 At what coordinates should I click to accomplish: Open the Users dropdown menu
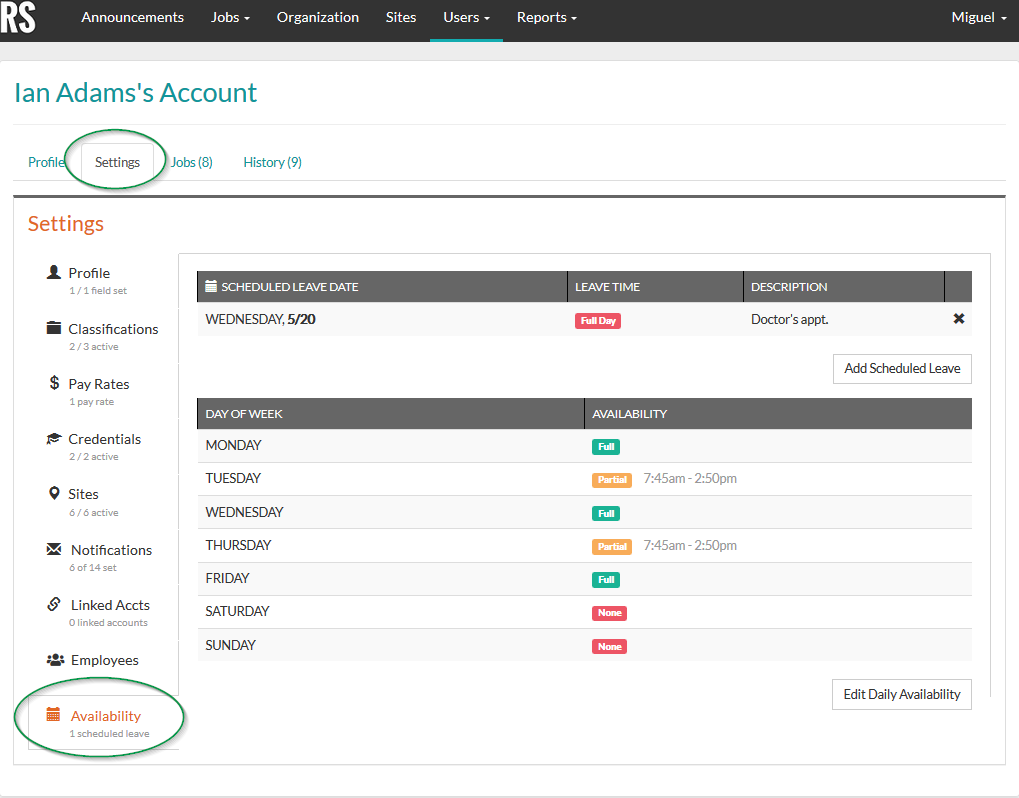pos(466,18)
